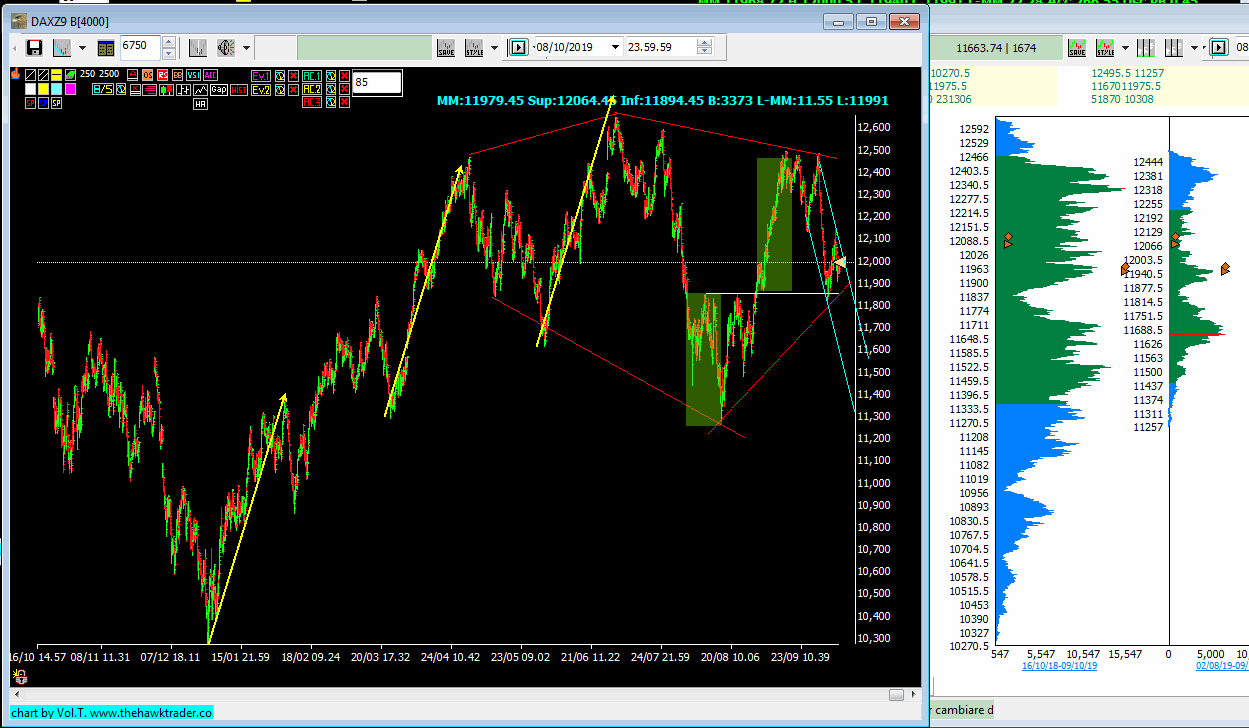Image resolution: width=1249 pixels, height=728 pixels.
Task: Select the yellow horizontal line tool
Action: (56, 75)
